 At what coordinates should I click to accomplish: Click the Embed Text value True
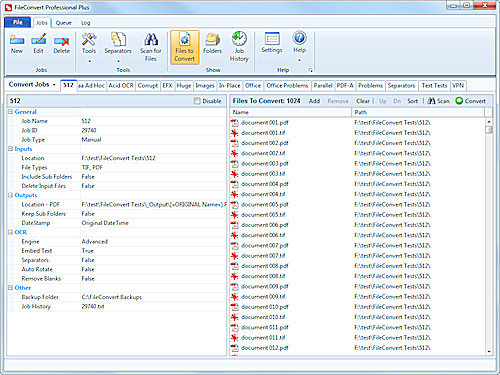coord(88,251)
